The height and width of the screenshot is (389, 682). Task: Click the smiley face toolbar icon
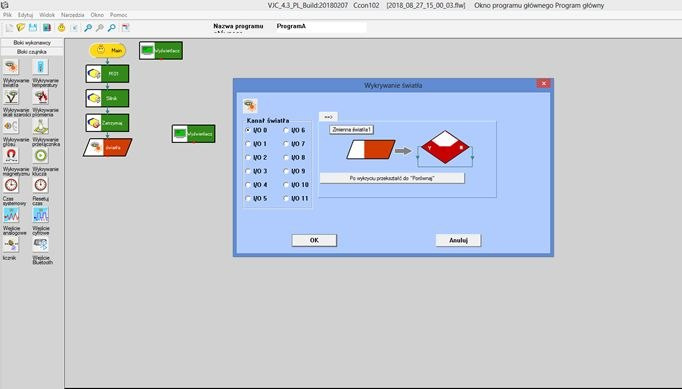(x=61, y=28)
